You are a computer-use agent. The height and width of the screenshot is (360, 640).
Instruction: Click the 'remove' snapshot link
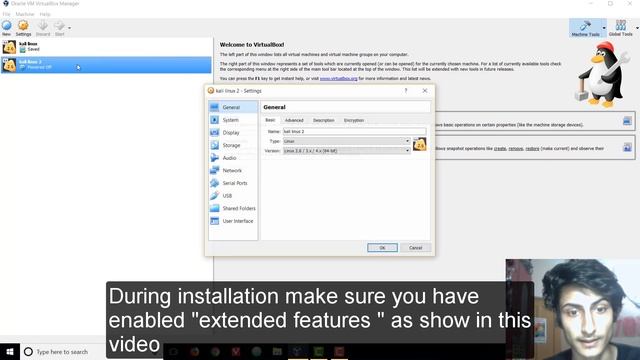tap(516, 149)
